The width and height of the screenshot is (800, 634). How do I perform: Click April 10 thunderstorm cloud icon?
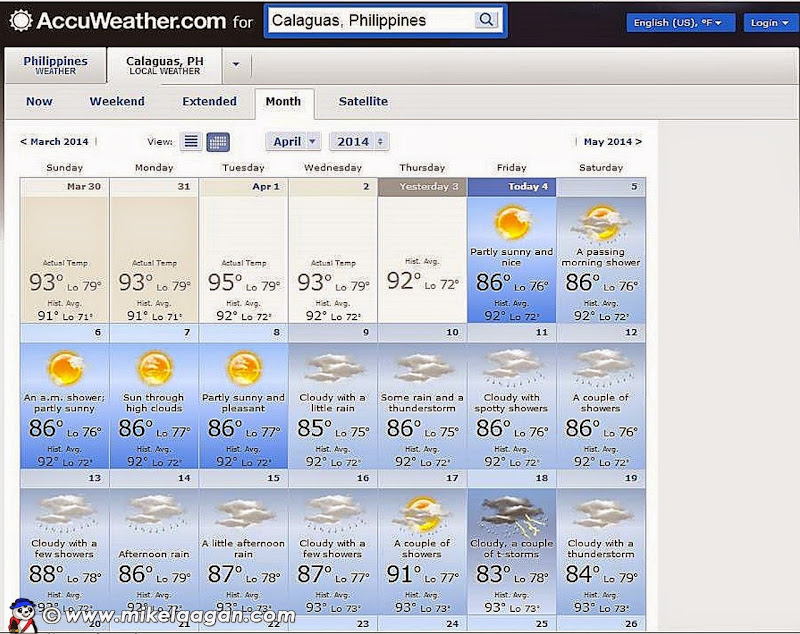coord(423,368)
